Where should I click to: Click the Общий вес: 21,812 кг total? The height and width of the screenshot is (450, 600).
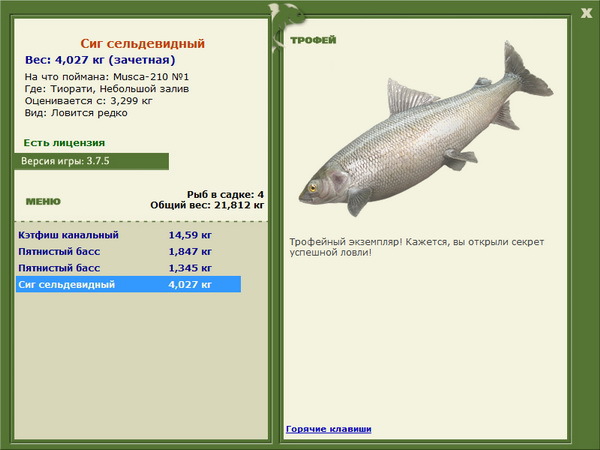[207, 205]
